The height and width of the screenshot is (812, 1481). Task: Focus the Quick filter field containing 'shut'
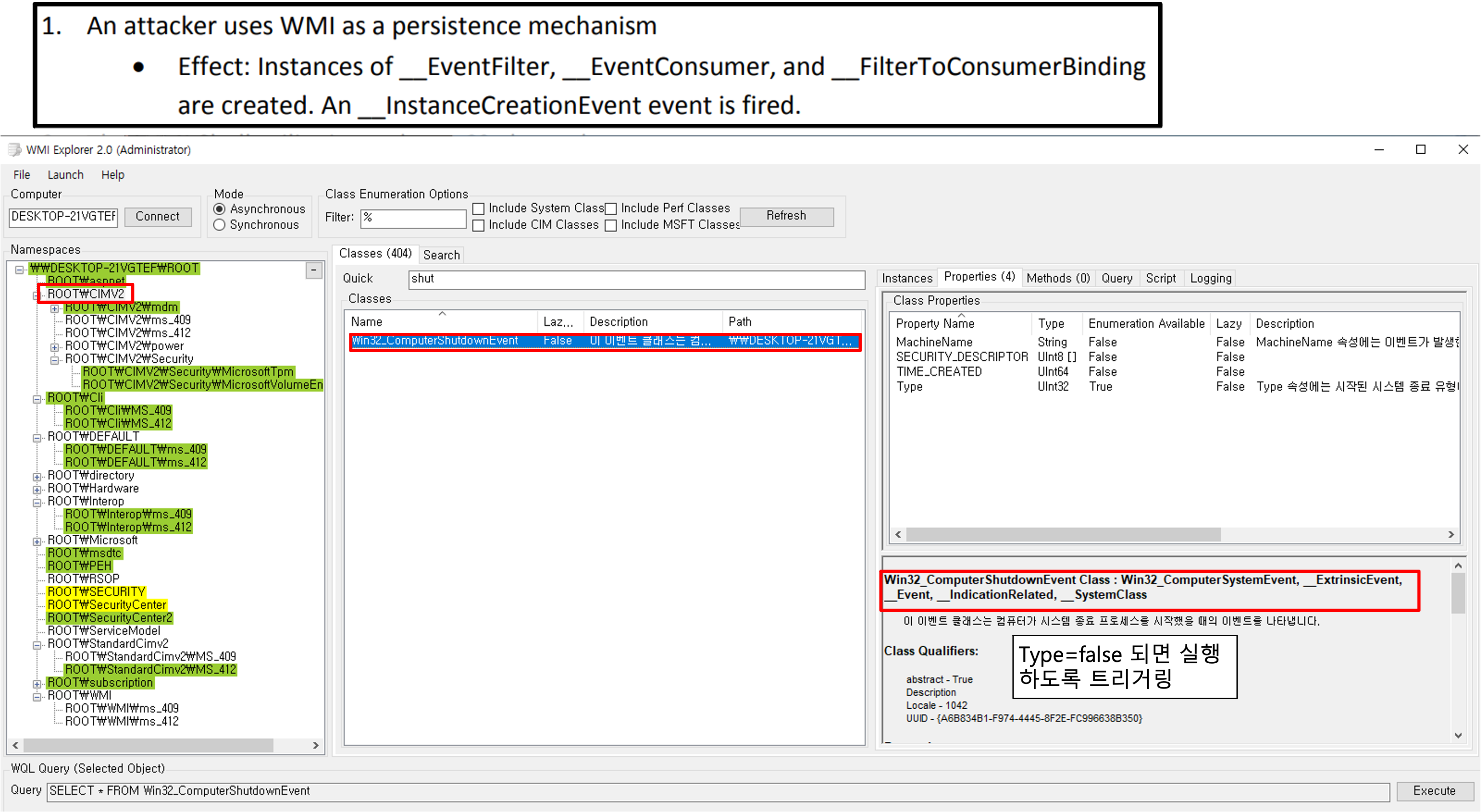point(636,279)
